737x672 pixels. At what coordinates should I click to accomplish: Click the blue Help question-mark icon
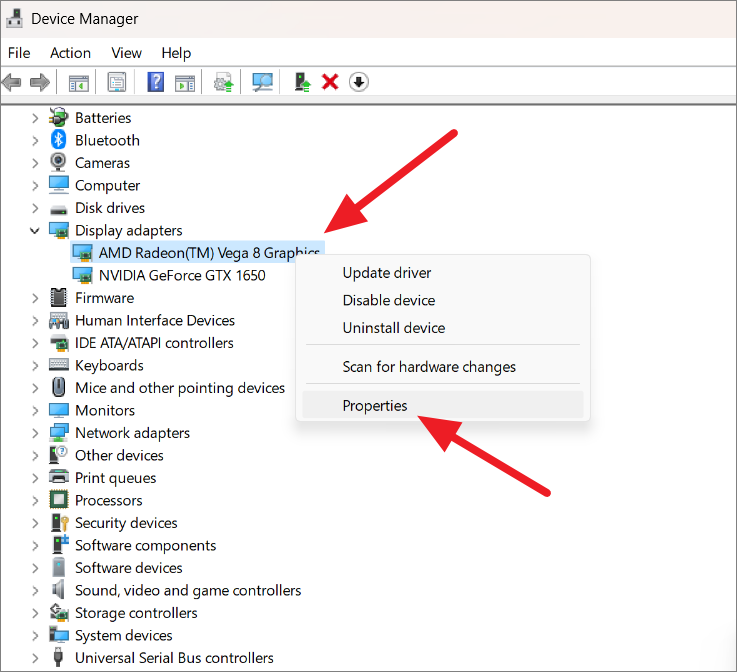(x=156, y=82)
